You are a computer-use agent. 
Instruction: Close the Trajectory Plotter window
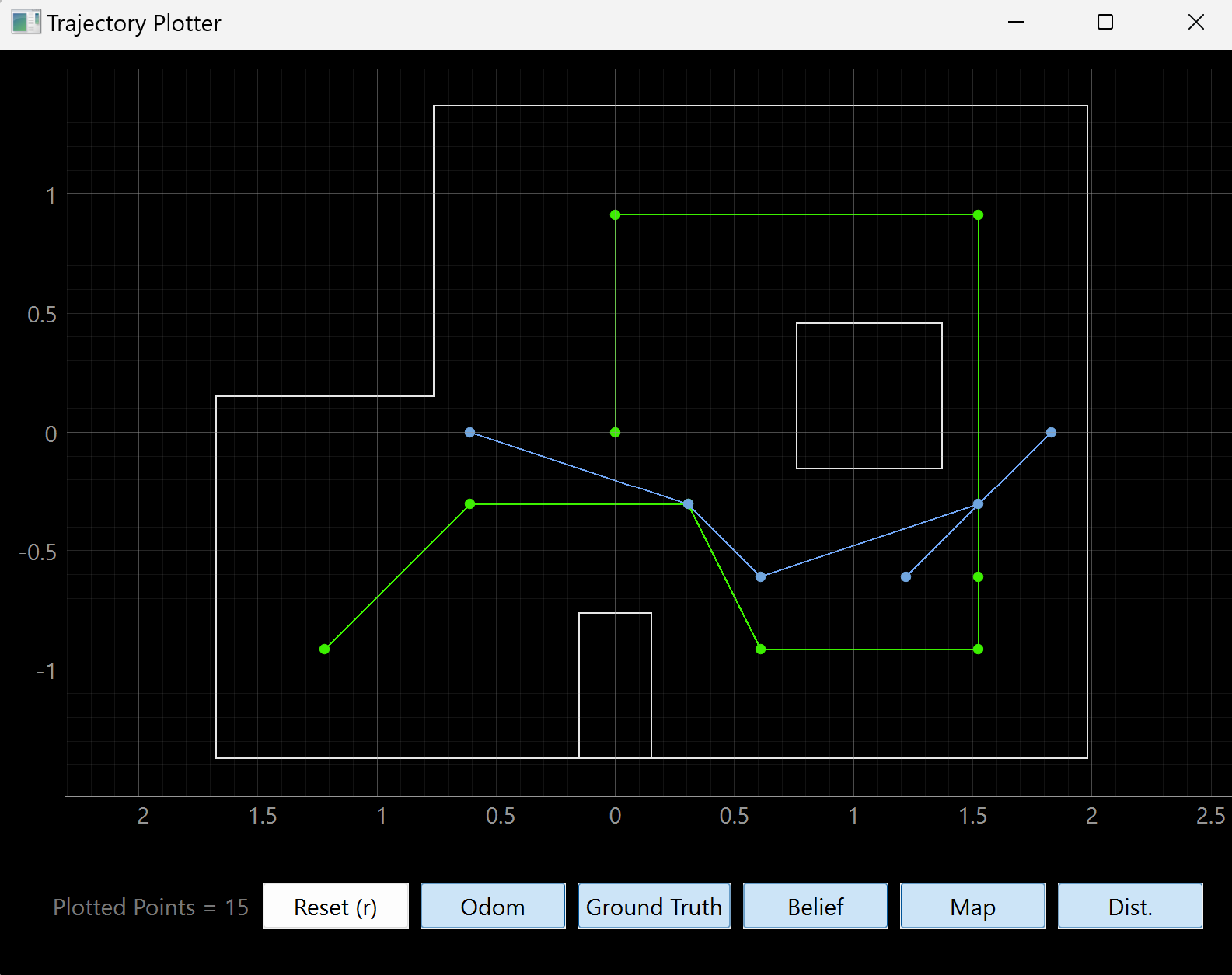(x=1195, y=23)
